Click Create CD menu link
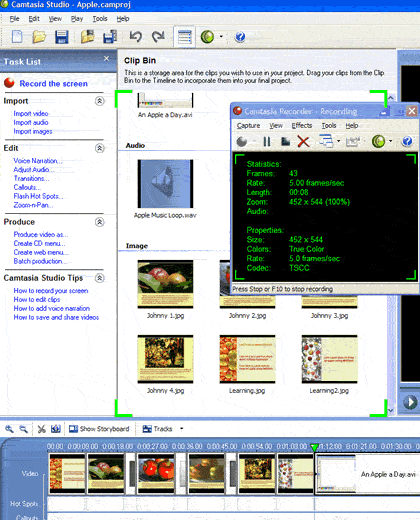 click(39, 244)
